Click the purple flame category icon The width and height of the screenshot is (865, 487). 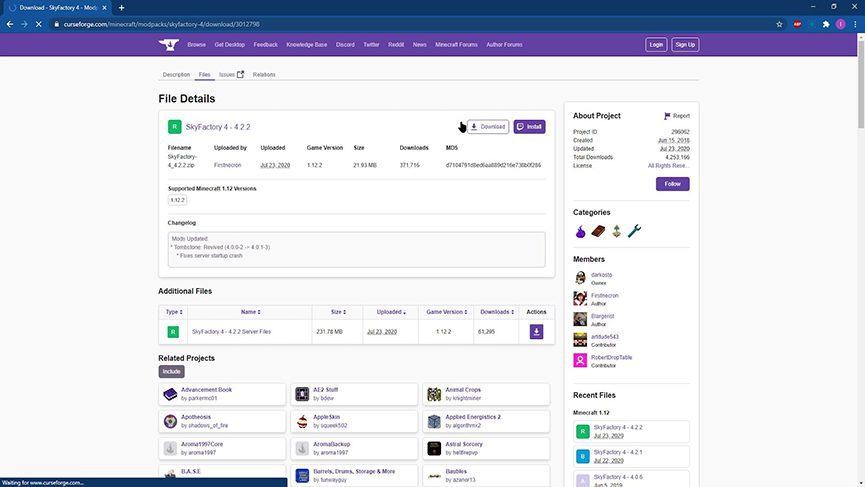[580, 231]
